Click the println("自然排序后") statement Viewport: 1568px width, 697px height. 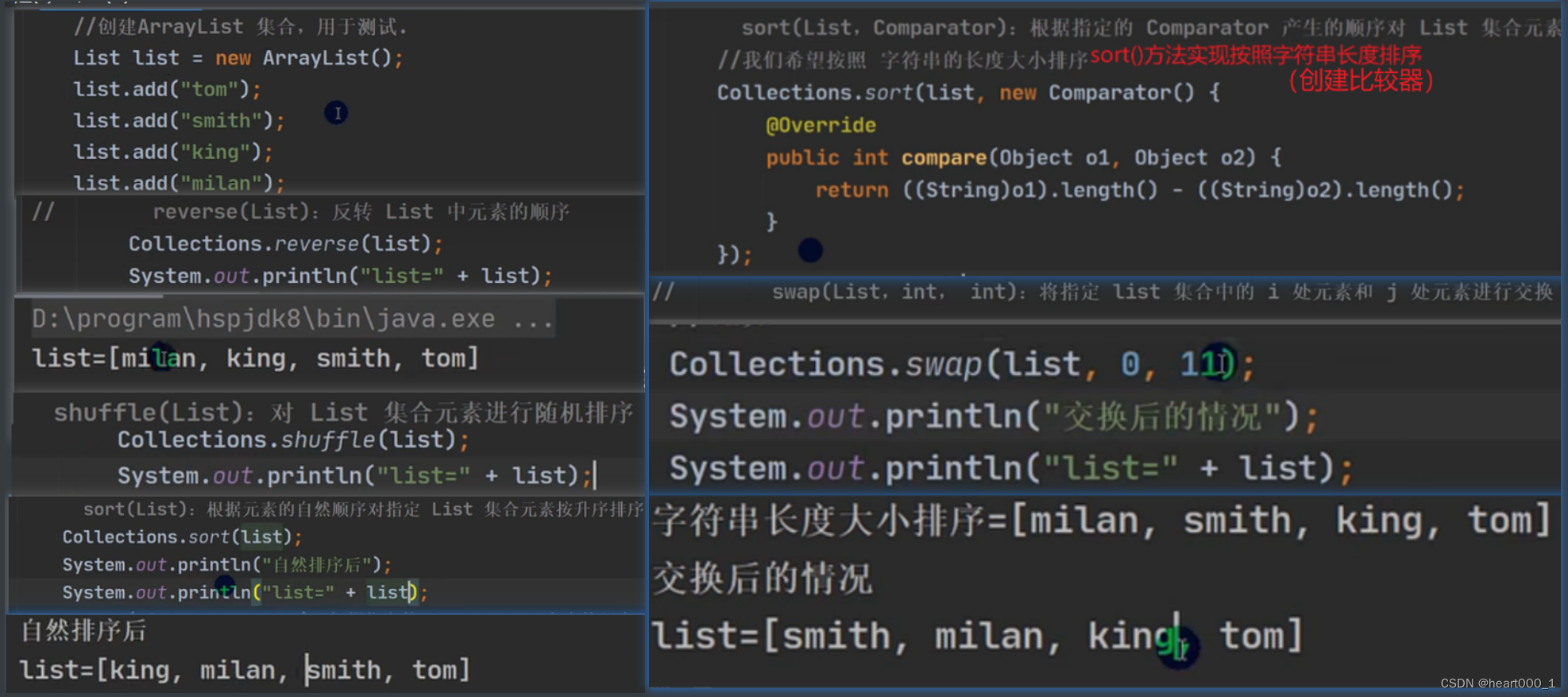pos(227,565)
